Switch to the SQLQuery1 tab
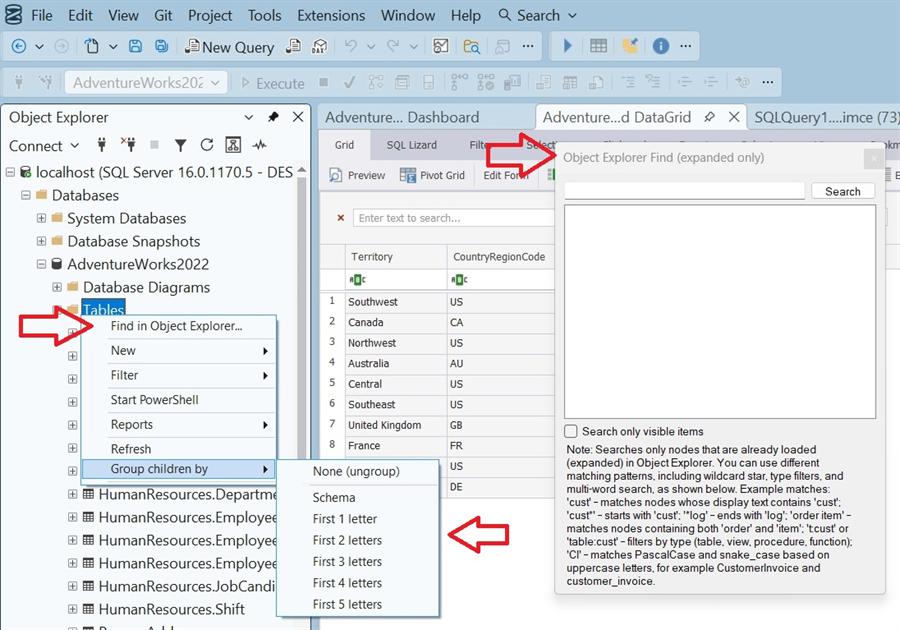Screen dimensions: 900x630 825,117
